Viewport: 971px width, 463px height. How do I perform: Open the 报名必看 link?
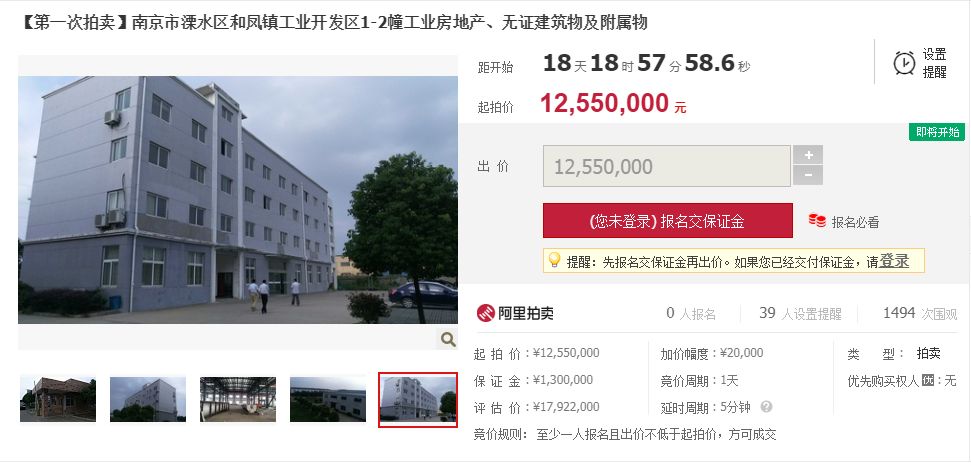coord(855,222)
